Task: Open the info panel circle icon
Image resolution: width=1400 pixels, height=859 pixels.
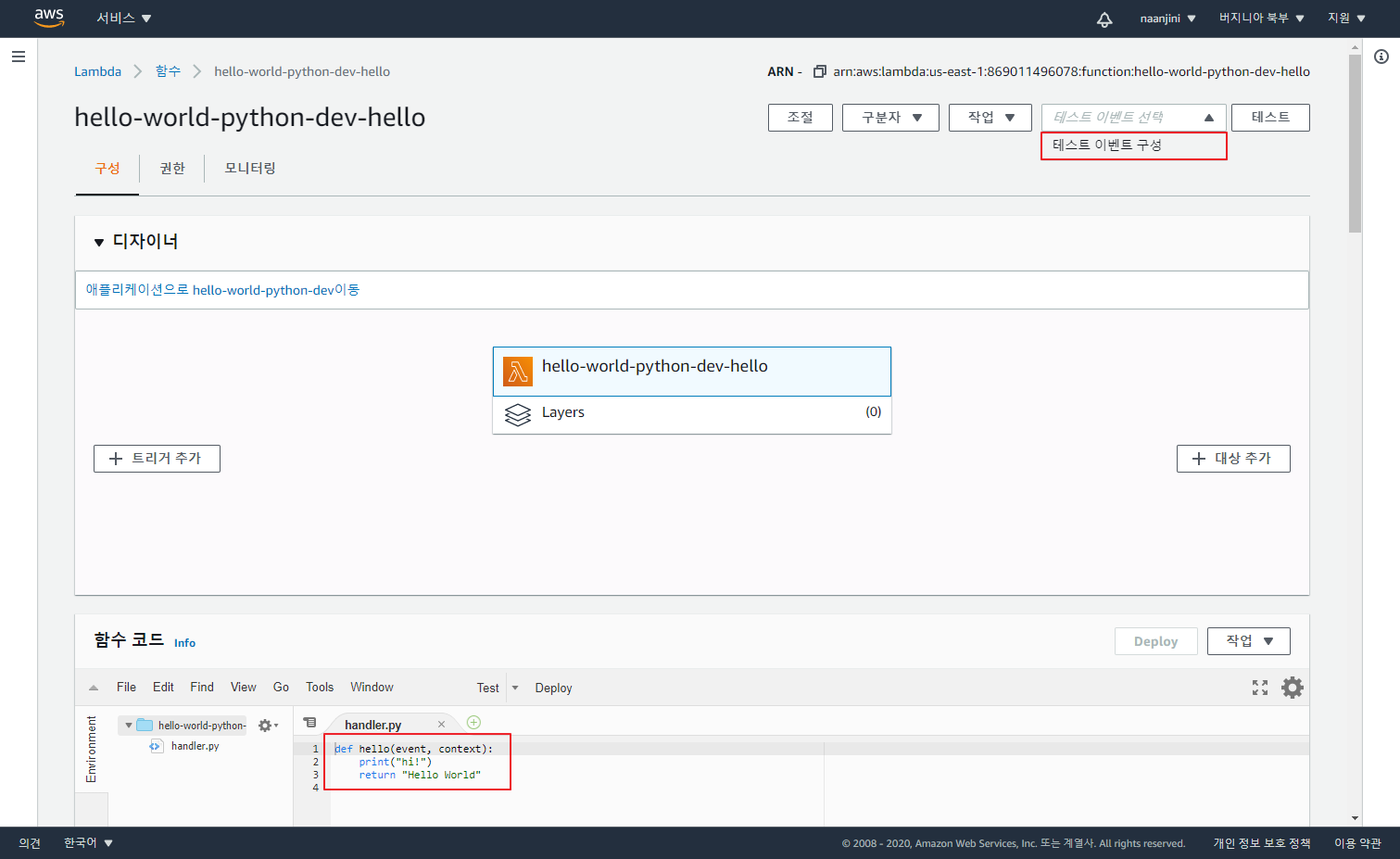Action: [1381, 57]
